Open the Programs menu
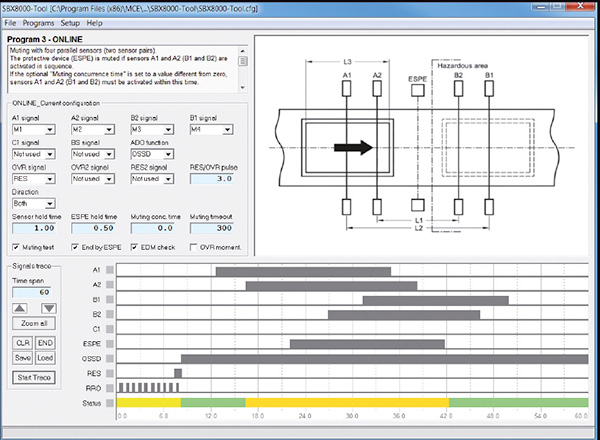 pyautogui.click(x=38, y=23)
